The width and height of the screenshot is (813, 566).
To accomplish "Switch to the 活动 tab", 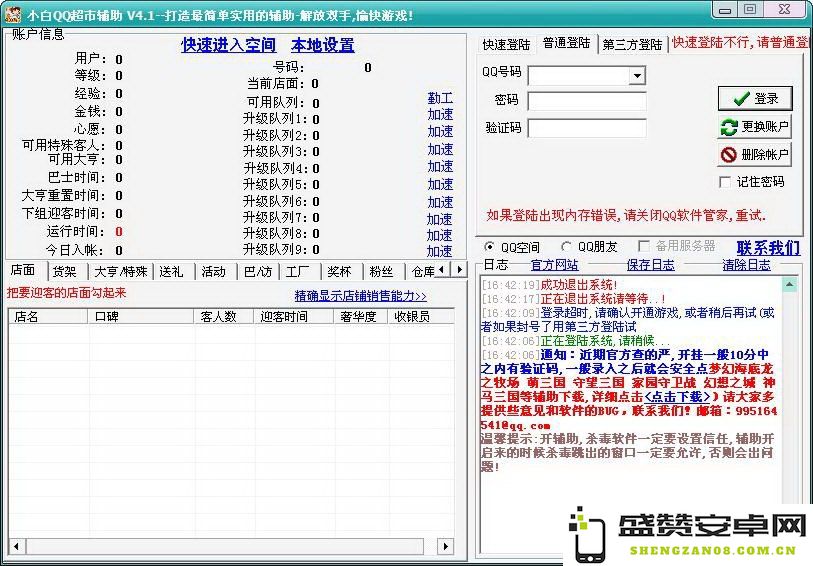I will point(214,272).
